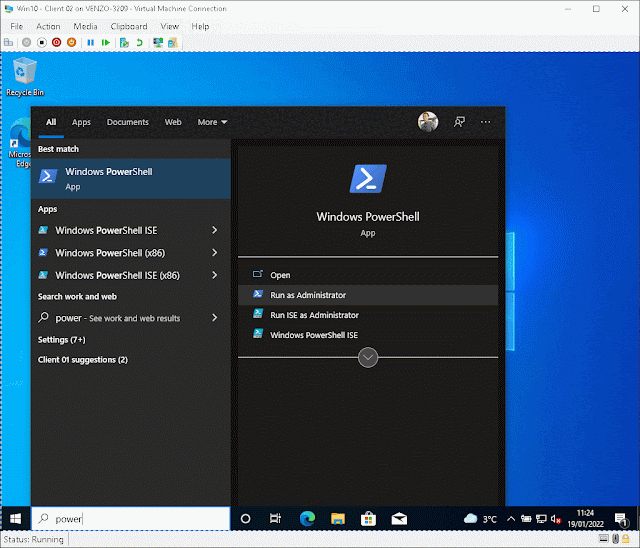Click the Enhanced Session toolbar icon
The height and width of the screenshot is (548, 640).
[158, 42]
